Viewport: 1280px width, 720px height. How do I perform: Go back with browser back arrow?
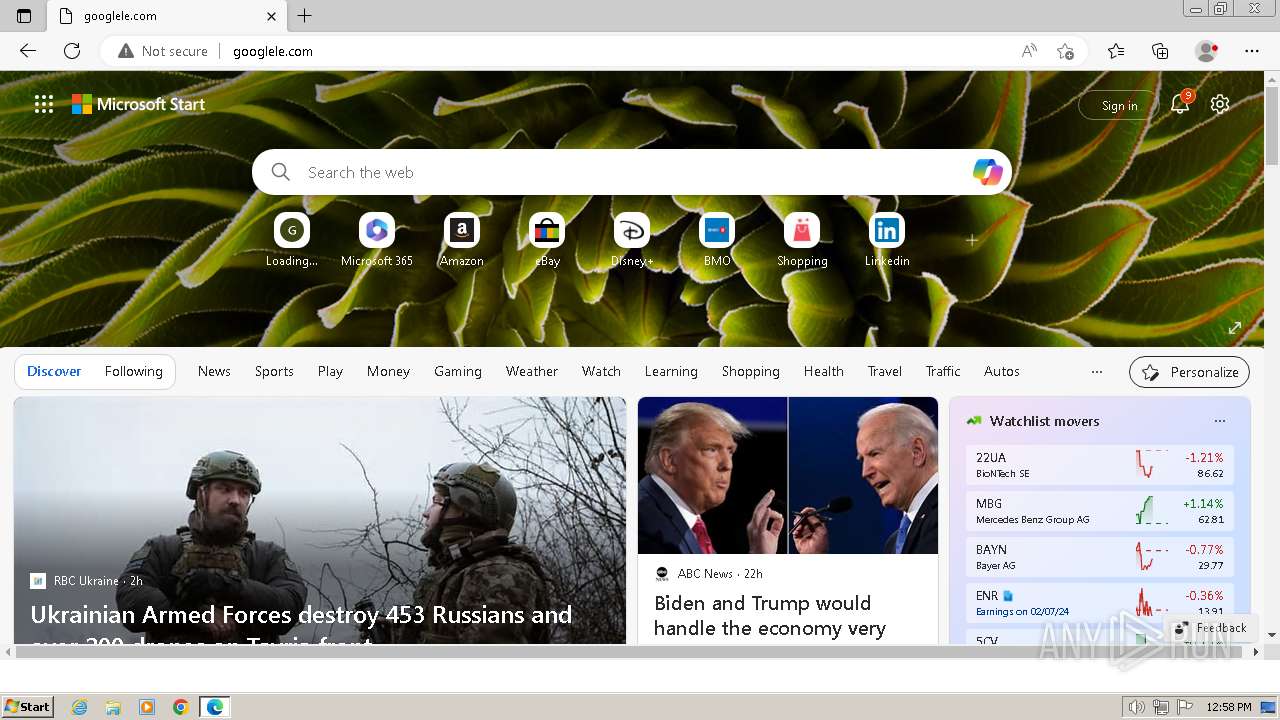click(28, 51)
